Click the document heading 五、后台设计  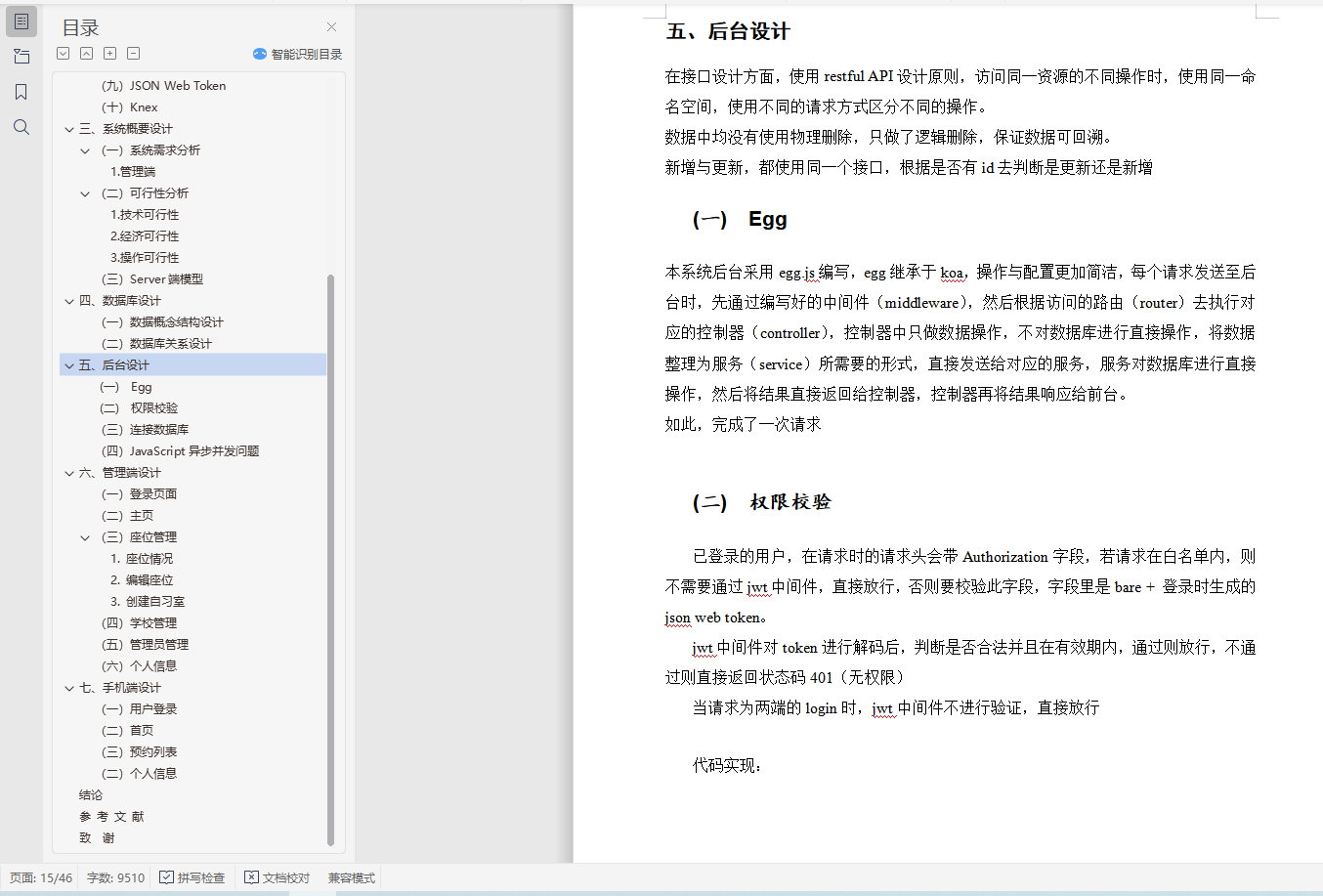pos(728,31)
